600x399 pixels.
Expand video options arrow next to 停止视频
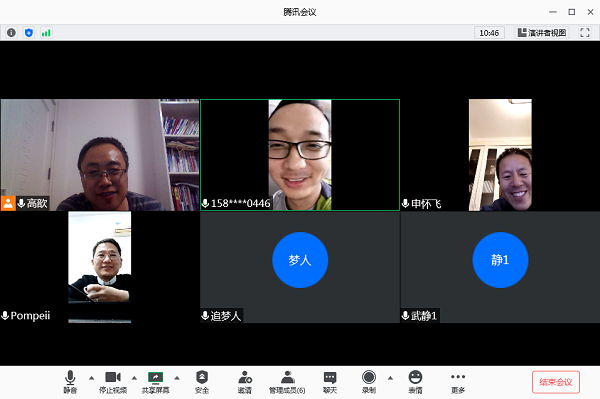click(134, 378)
